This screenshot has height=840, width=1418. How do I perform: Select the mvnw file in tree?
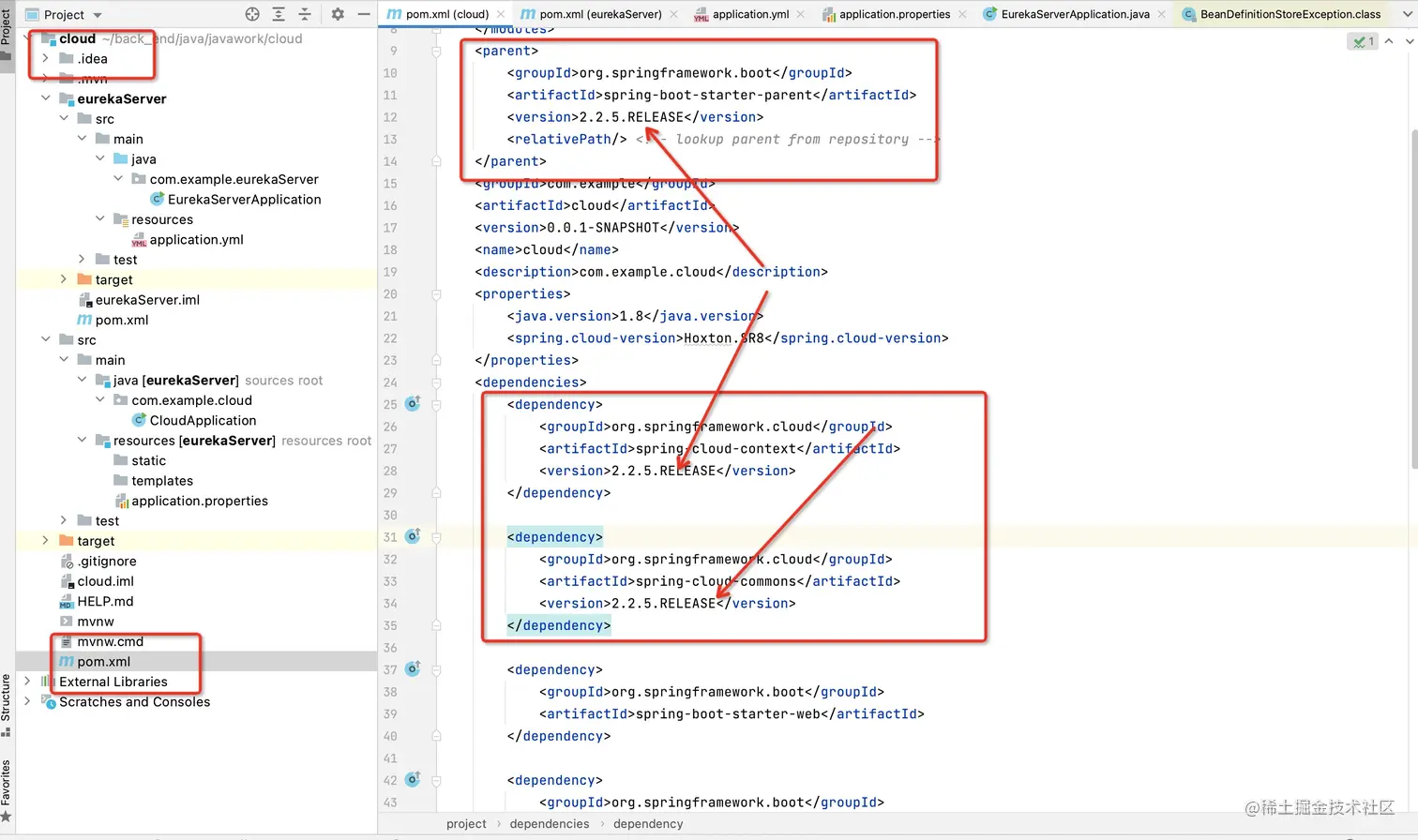point(86,621)
